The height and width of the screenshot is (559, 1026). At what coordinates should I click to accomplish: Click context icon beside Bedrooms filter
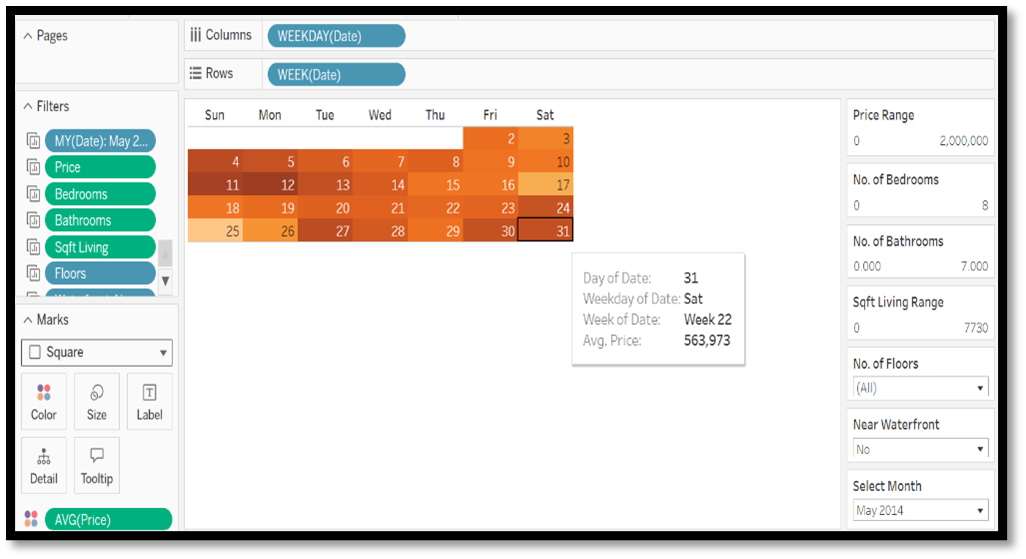tap(32, 194)
